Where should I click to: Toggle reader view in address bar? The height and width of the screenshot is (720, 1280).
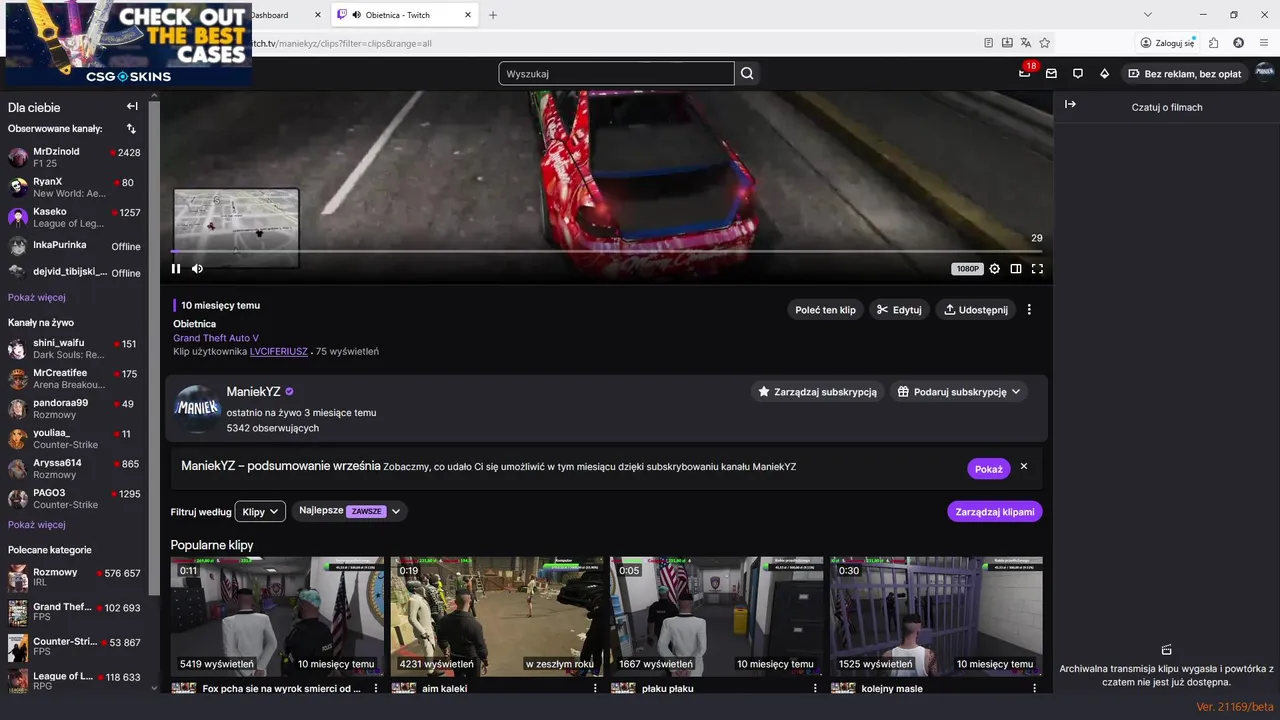[x=989, y=43]
